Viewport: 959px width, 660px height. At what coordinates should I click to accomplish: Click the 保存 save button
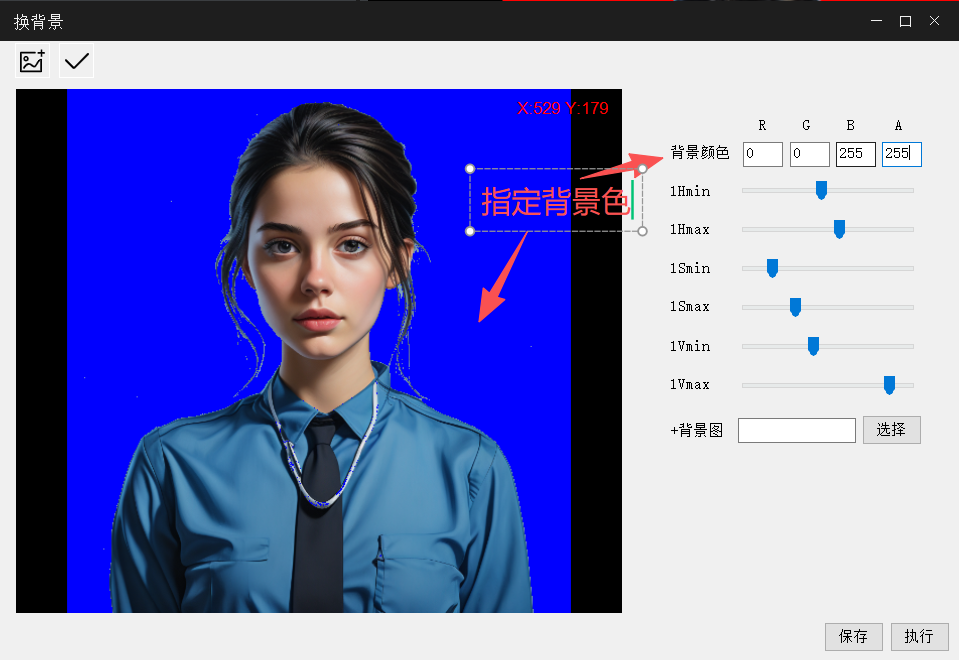click(x=854, y=637)
